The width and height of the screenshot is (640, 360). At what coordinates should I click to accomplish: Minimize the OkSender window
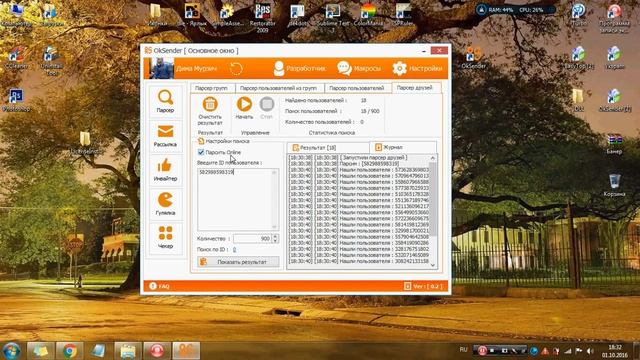click(424, 51)
